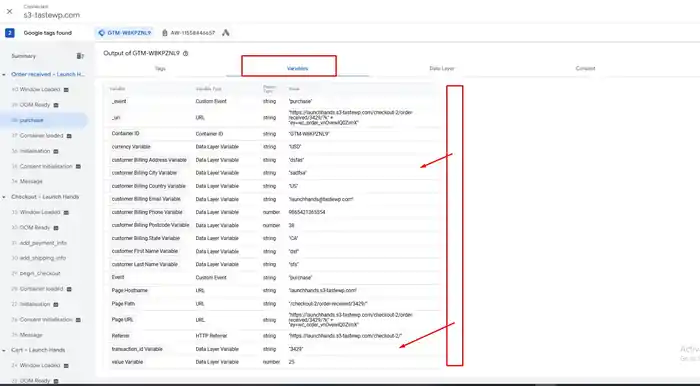This screenshot has width=700, height=386.
Task: Click the _url variable name cell
Action: [116, 118]
